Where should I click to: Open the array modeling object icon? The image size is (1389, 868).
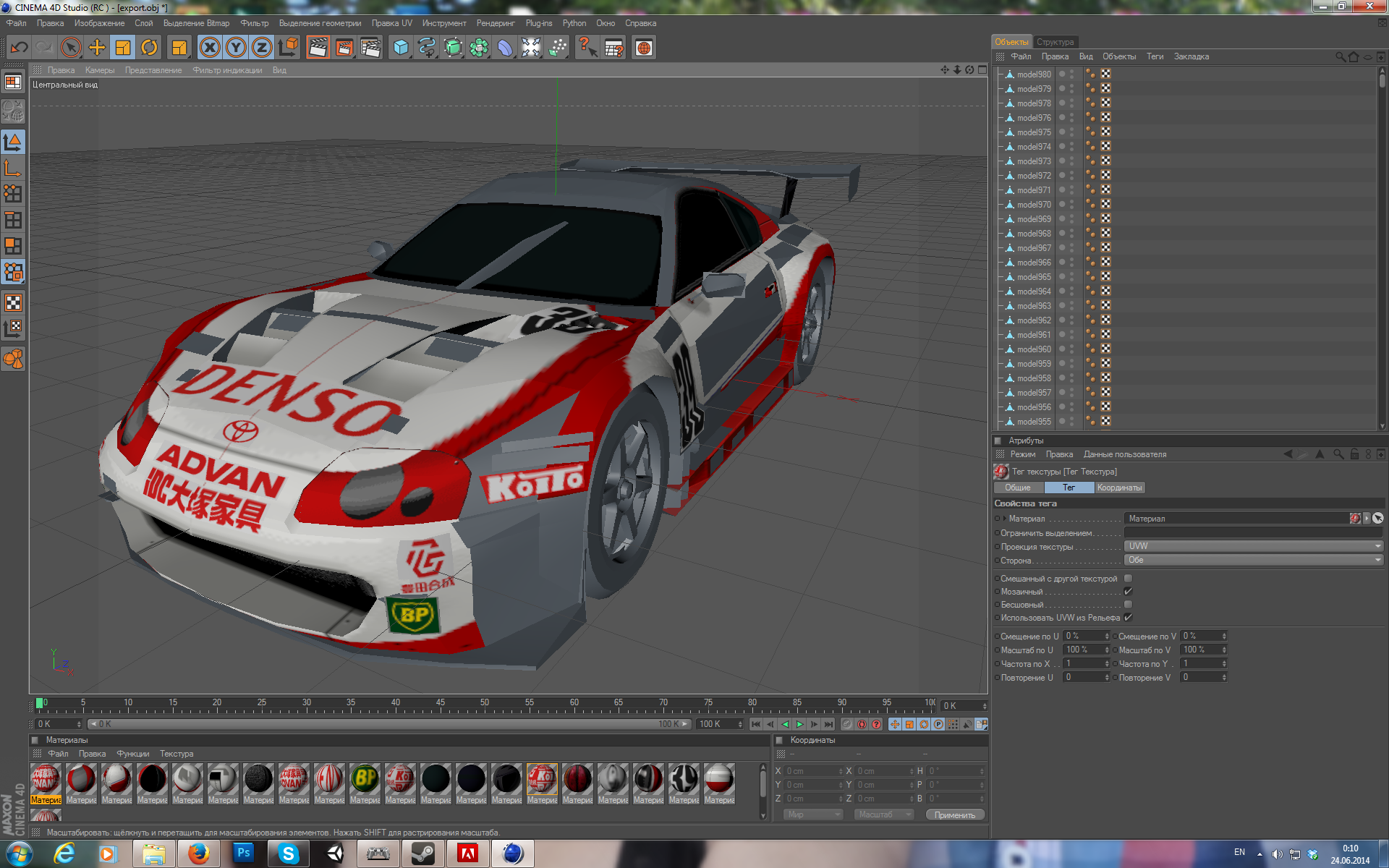coord(479,48)
